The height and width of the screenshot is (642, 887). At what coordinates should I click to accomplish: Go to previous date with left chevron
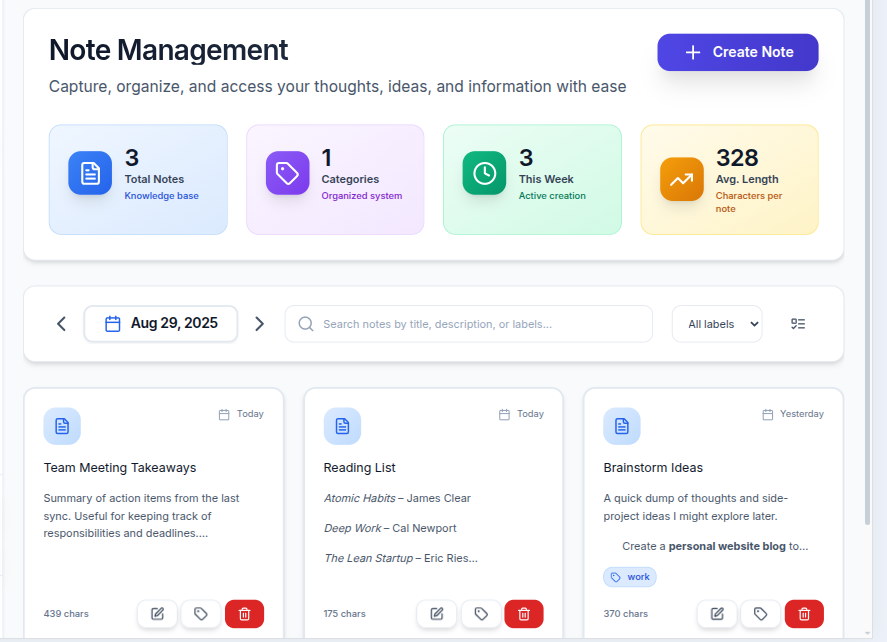[x=62, y=324]
